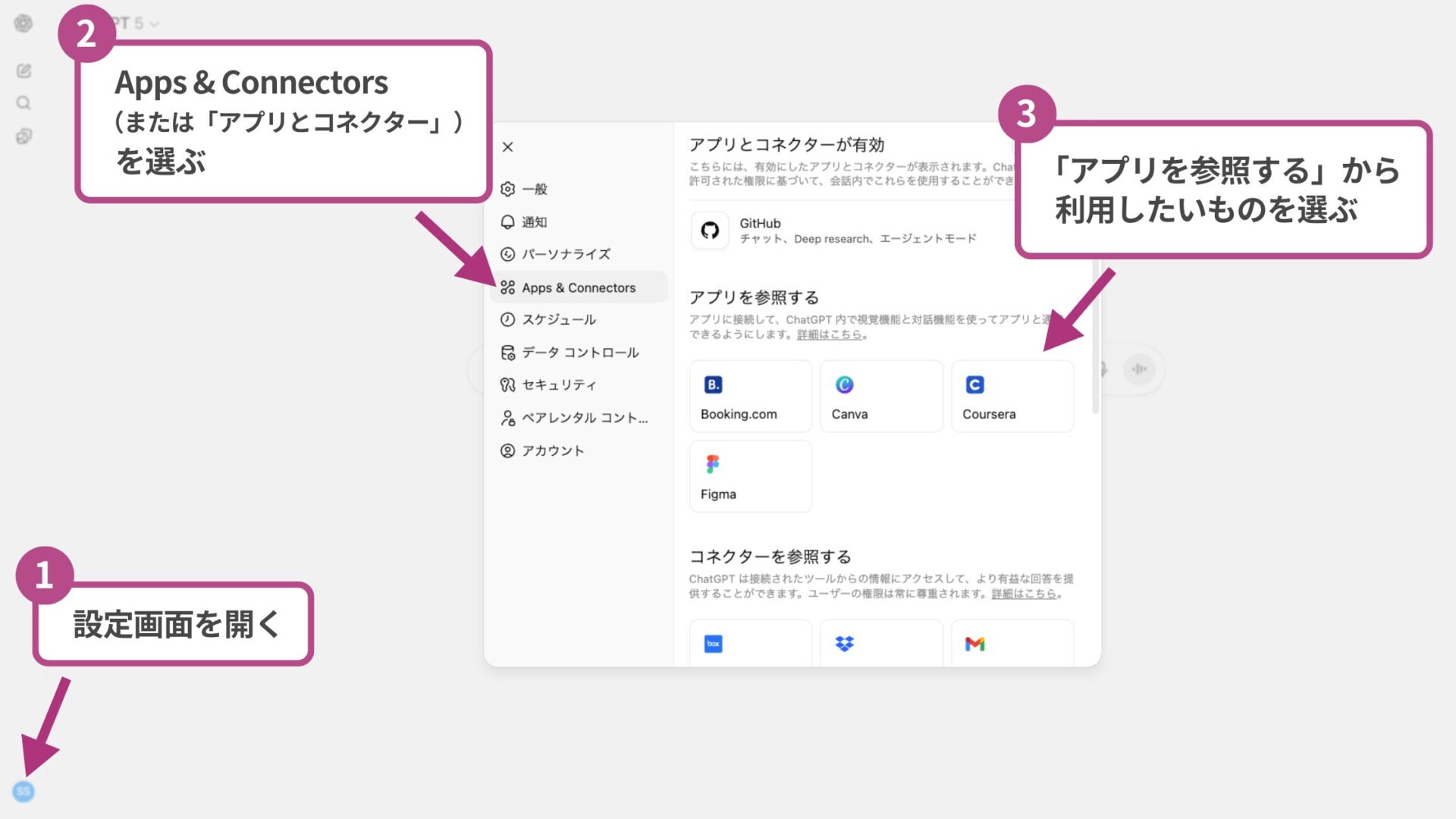Open the アカウント settings section
Screen dimensions: 1456x819
pos(553,450)
